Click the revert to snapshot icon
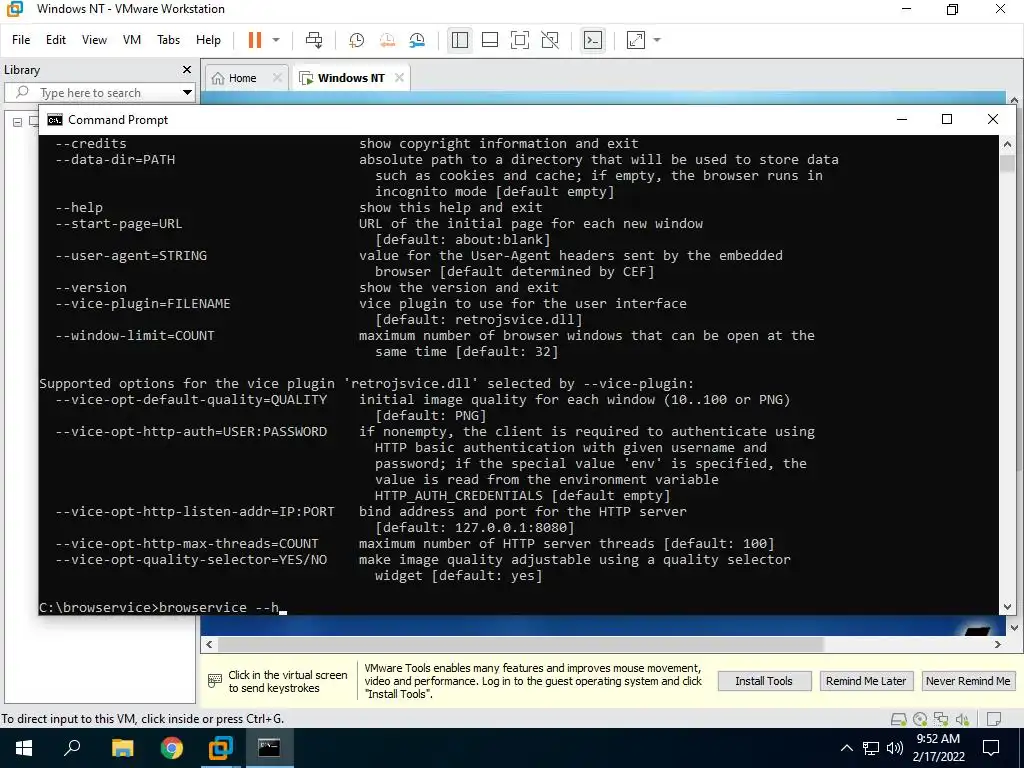Screen dimensions: 1024x768 [x=387, y=40]
